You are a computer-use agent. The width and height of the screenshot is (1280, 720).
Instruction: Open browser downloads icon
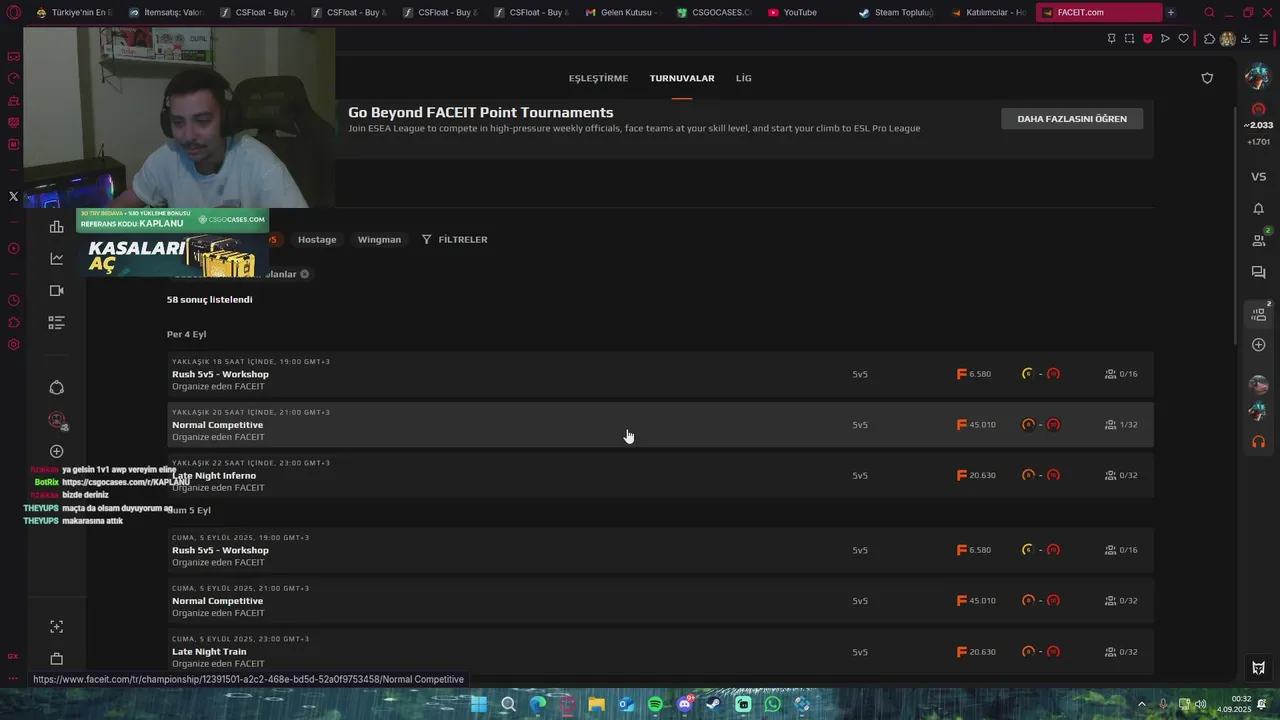pyautogui.click(x=1246, y=39)
